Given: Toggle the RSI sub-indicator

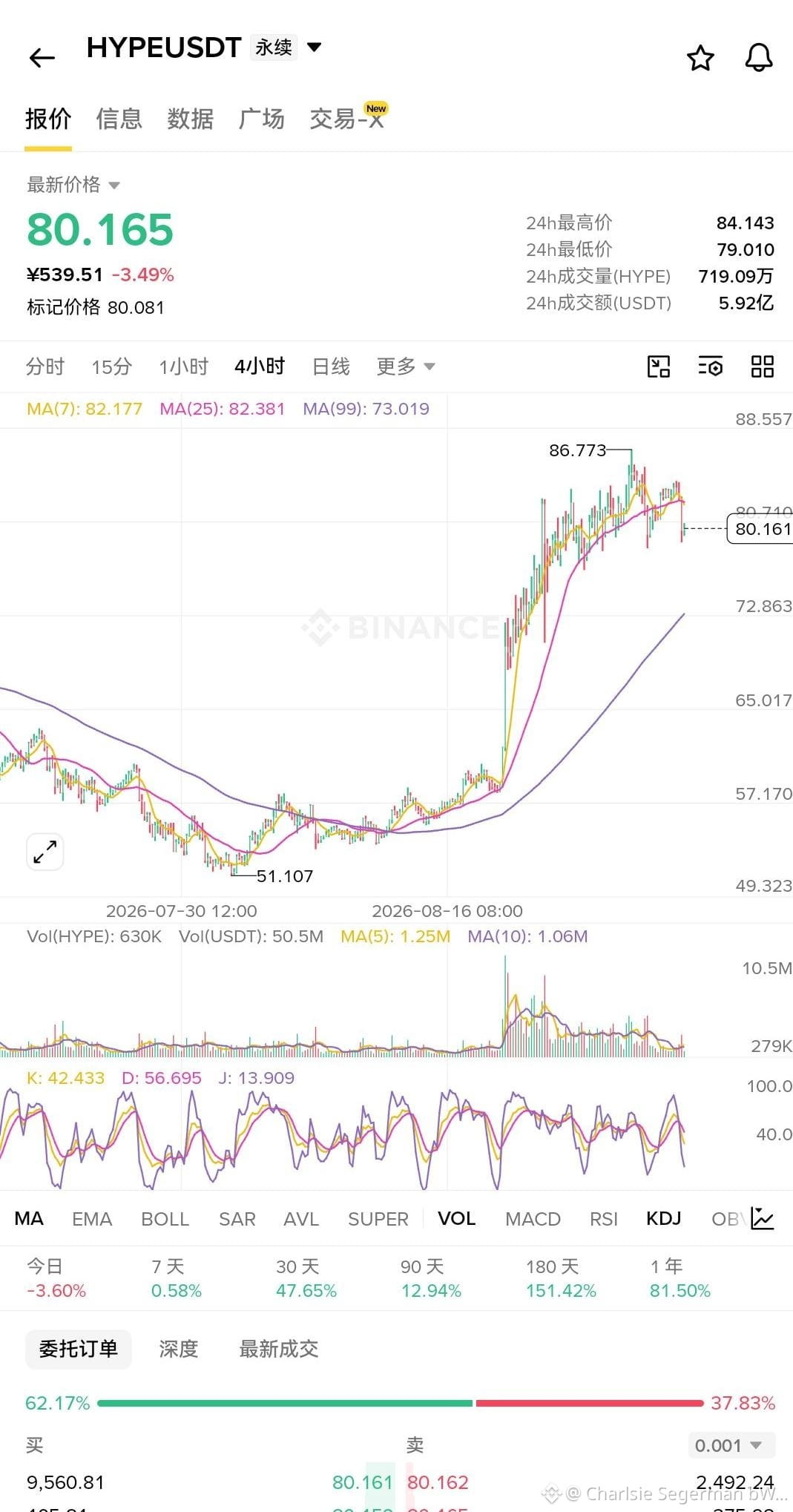Looking at the screenshot, I should [604, 1219].
